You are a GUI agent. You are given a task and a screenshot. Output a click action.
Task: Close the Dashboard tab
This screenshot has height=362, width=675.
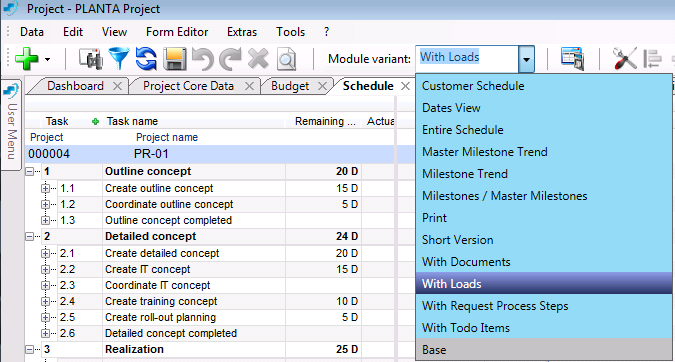(118, 86)
